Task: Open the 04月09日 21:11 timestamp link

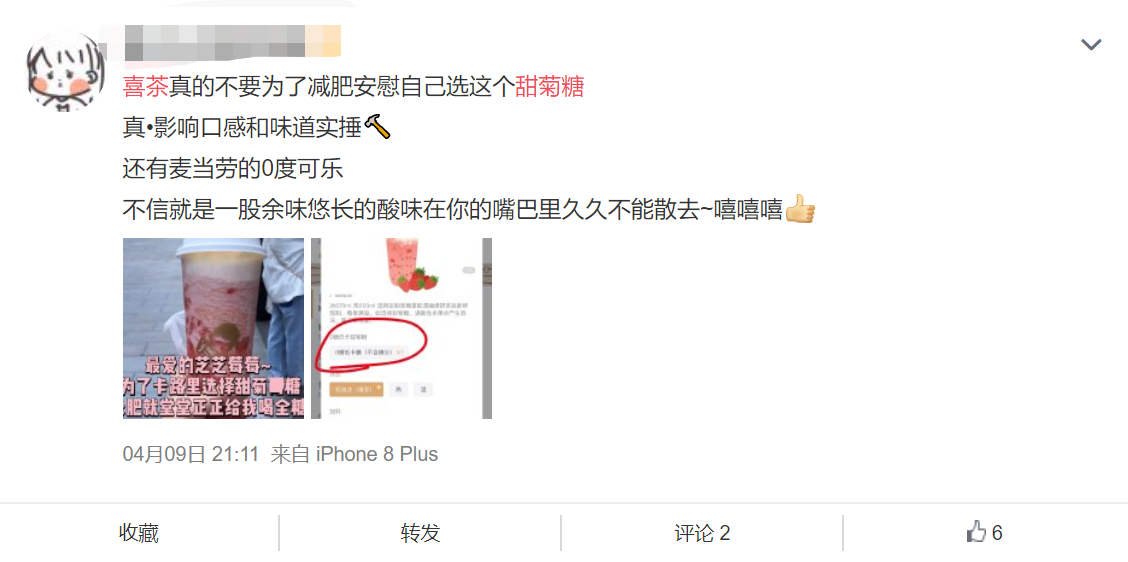Action: click(190, 454)
